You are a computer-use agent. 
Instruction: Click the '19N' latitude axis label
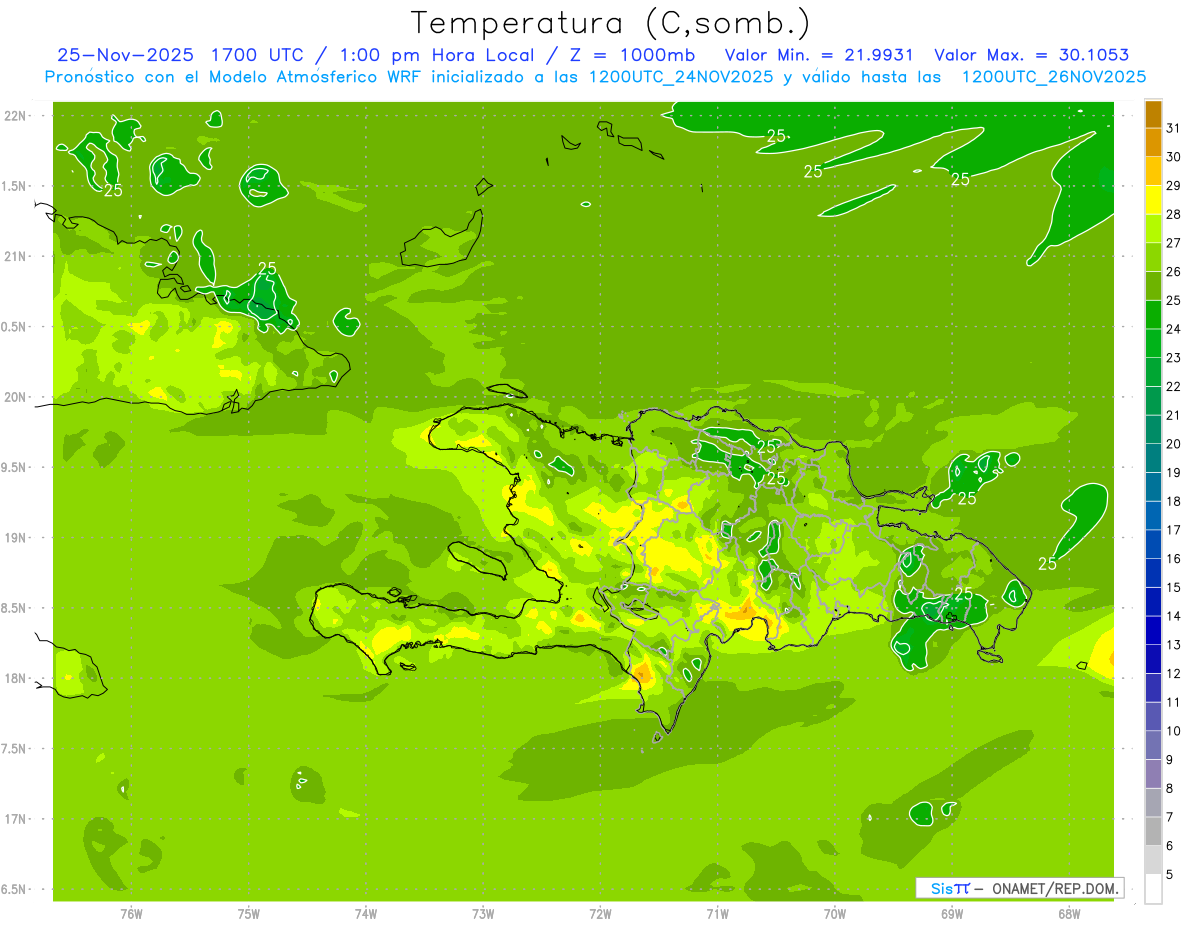[15, 538]
